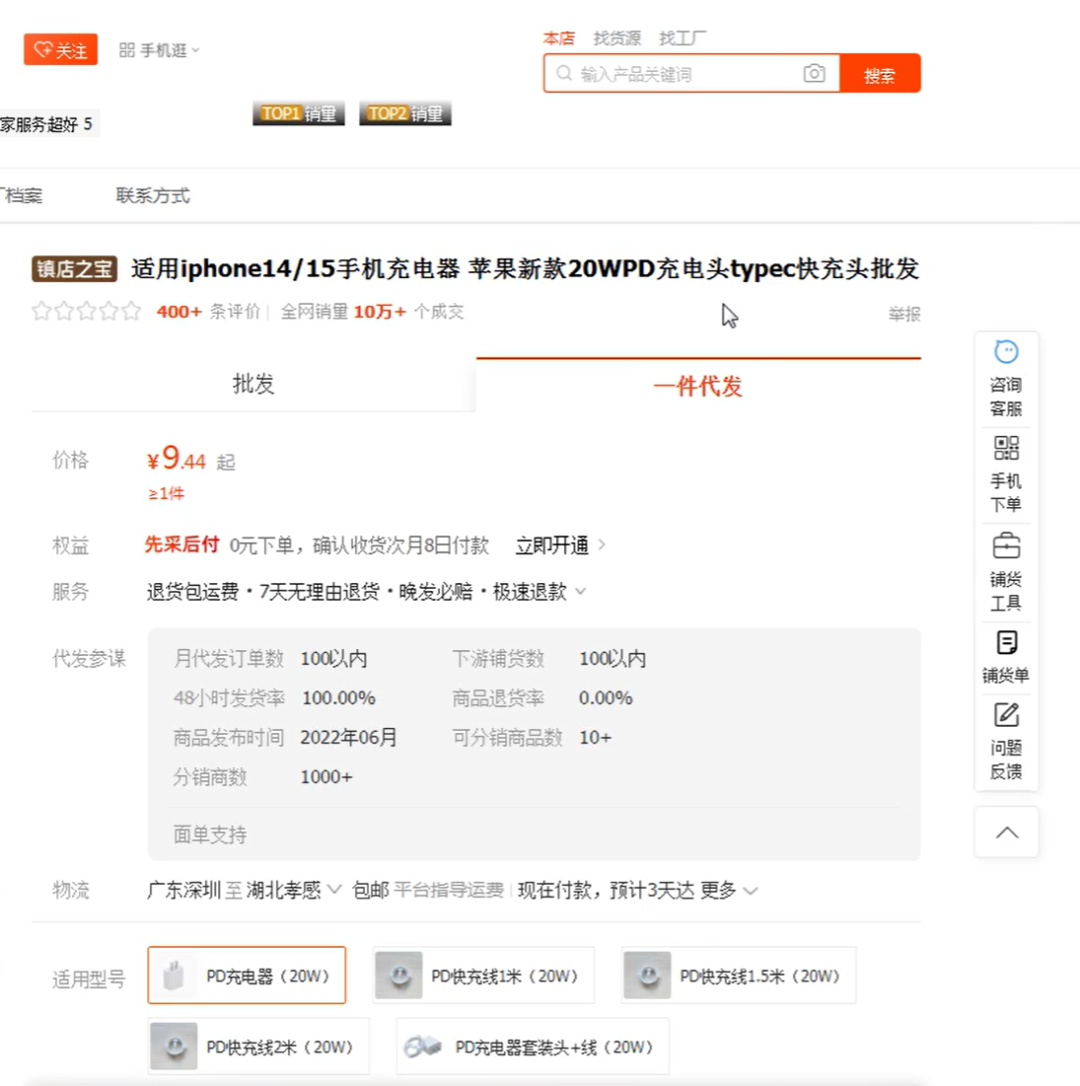The width and height of the screenshot is (1080, 1086).
Task: Select the PD快充线2米（20W） option
Action: tap(258, 1046)
